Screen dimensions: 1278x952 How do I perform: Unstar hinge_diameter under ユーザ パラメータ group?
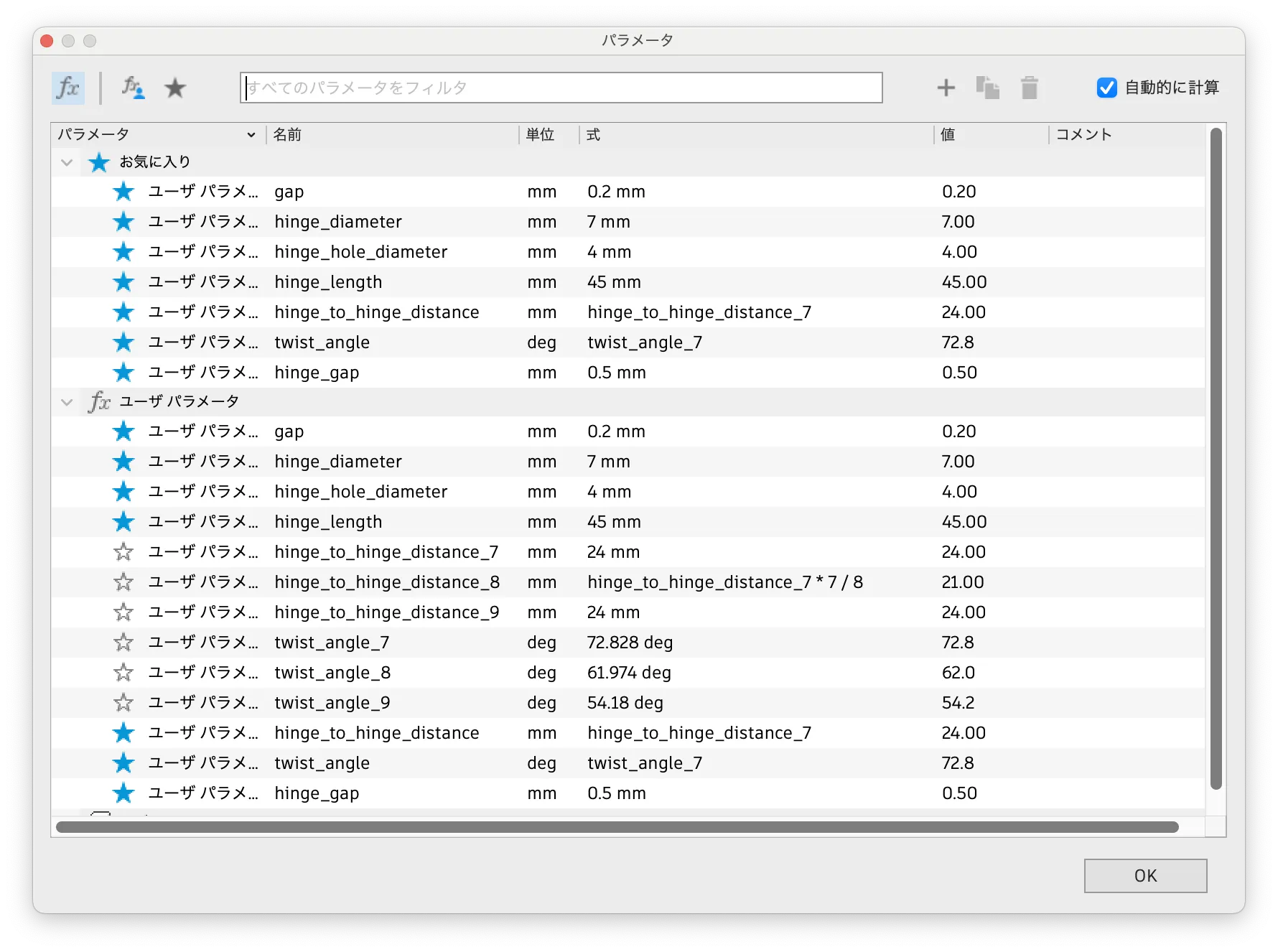pos(123,461)
